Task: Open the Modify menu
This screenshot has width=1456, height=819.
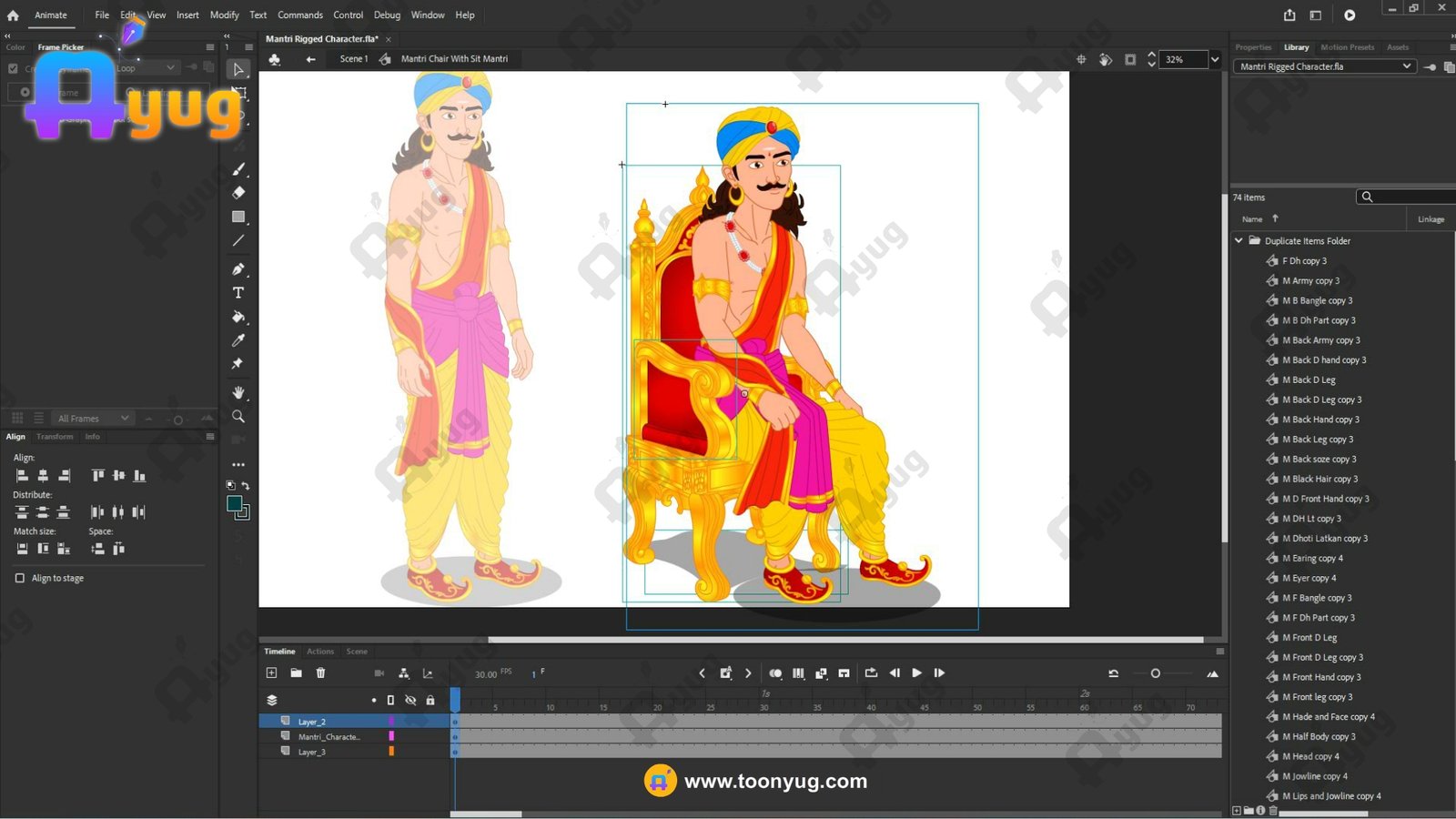Action: pos(224,15)
